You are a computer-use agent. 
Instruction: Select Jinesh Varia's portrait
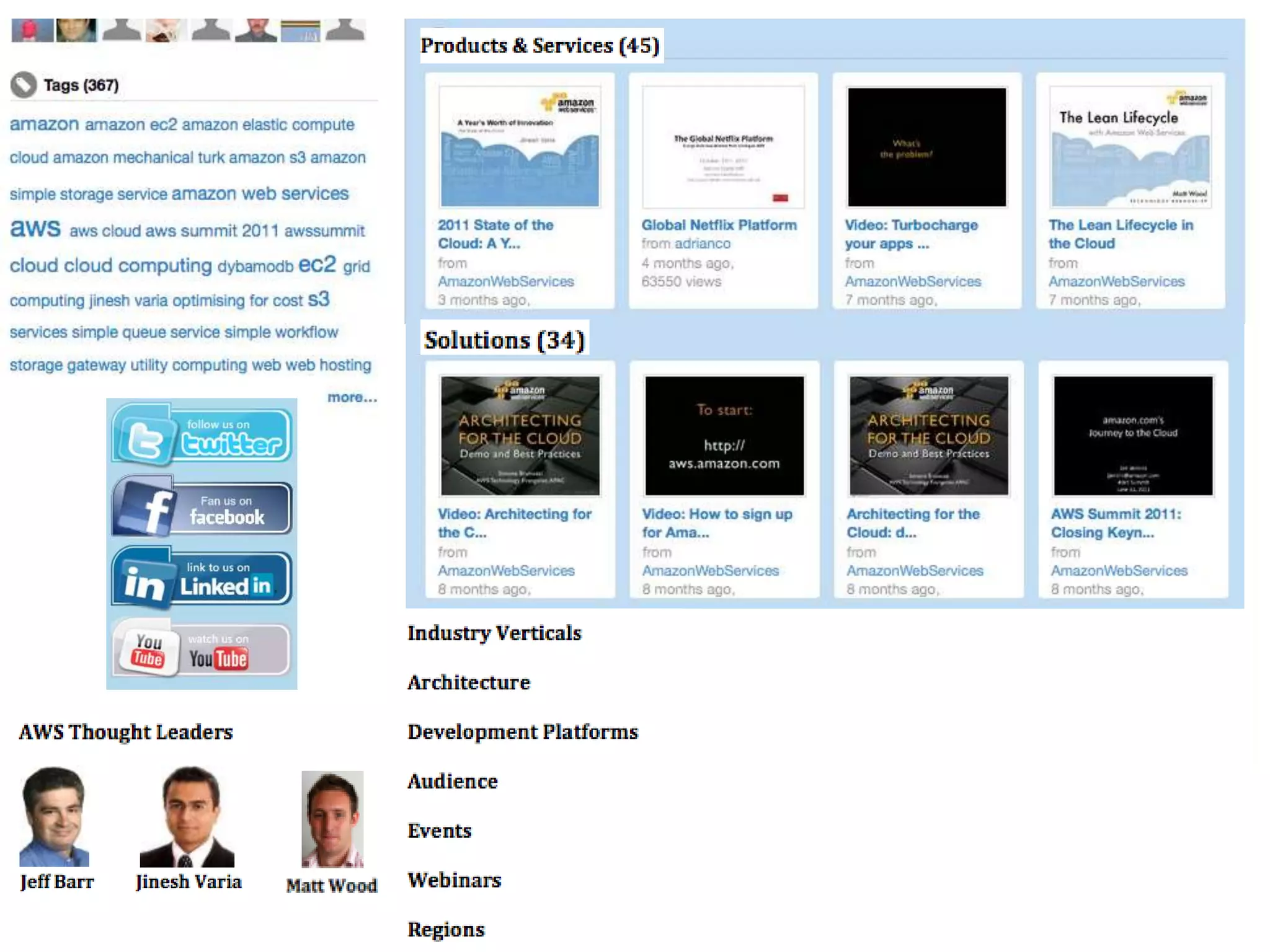click(x=187, y=816)
